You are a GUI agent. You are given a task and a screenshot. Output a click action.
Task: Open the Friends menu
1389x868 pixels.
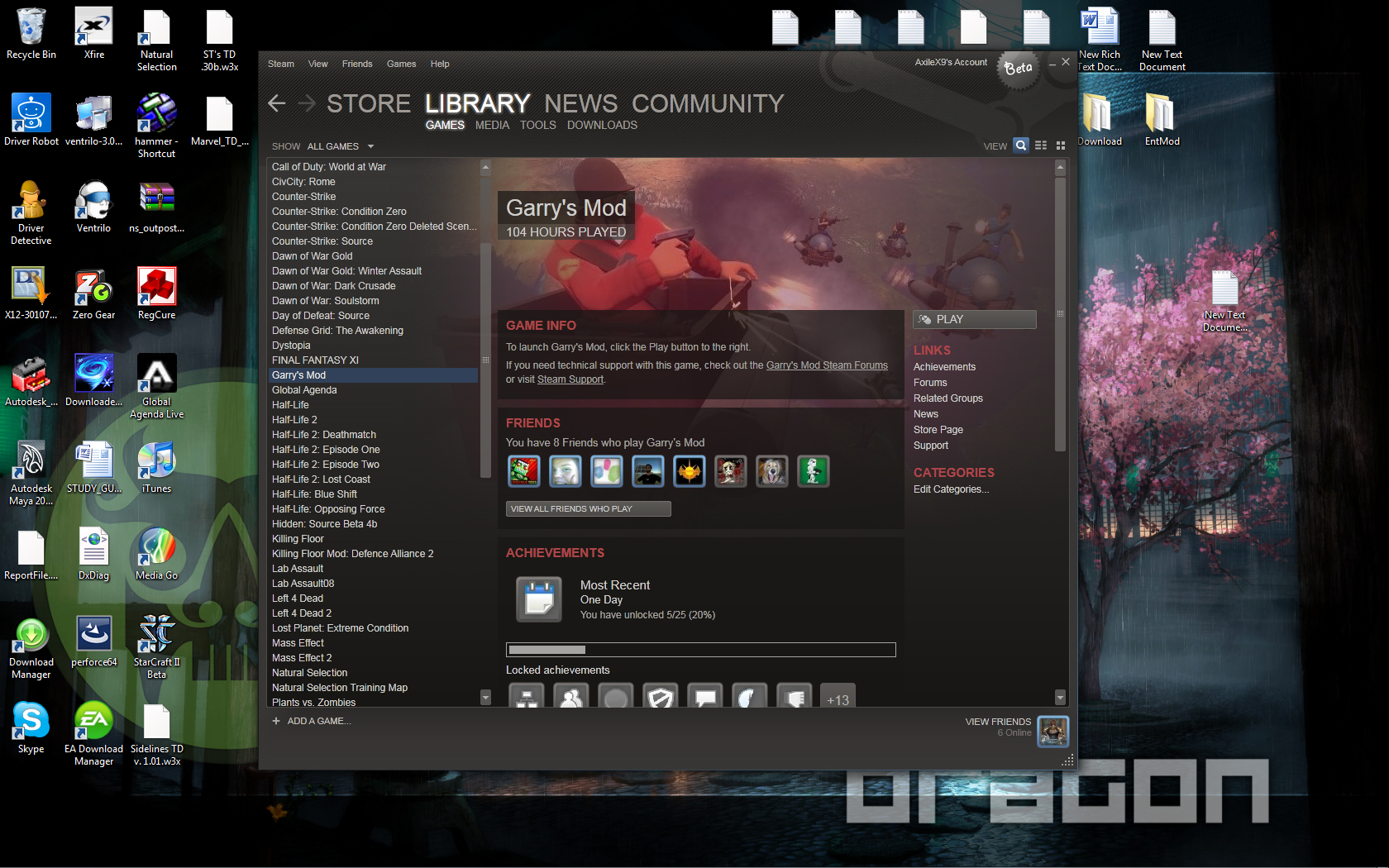[357, 64]
